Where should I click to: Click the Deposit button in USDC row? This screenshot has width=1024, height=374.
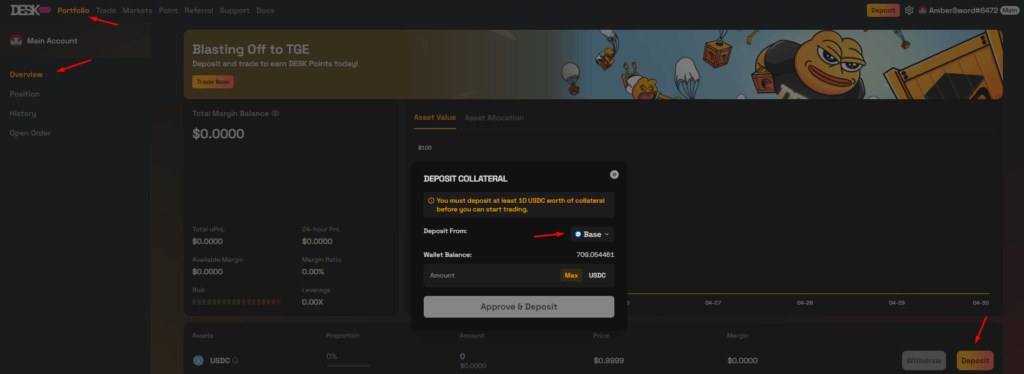975,360
